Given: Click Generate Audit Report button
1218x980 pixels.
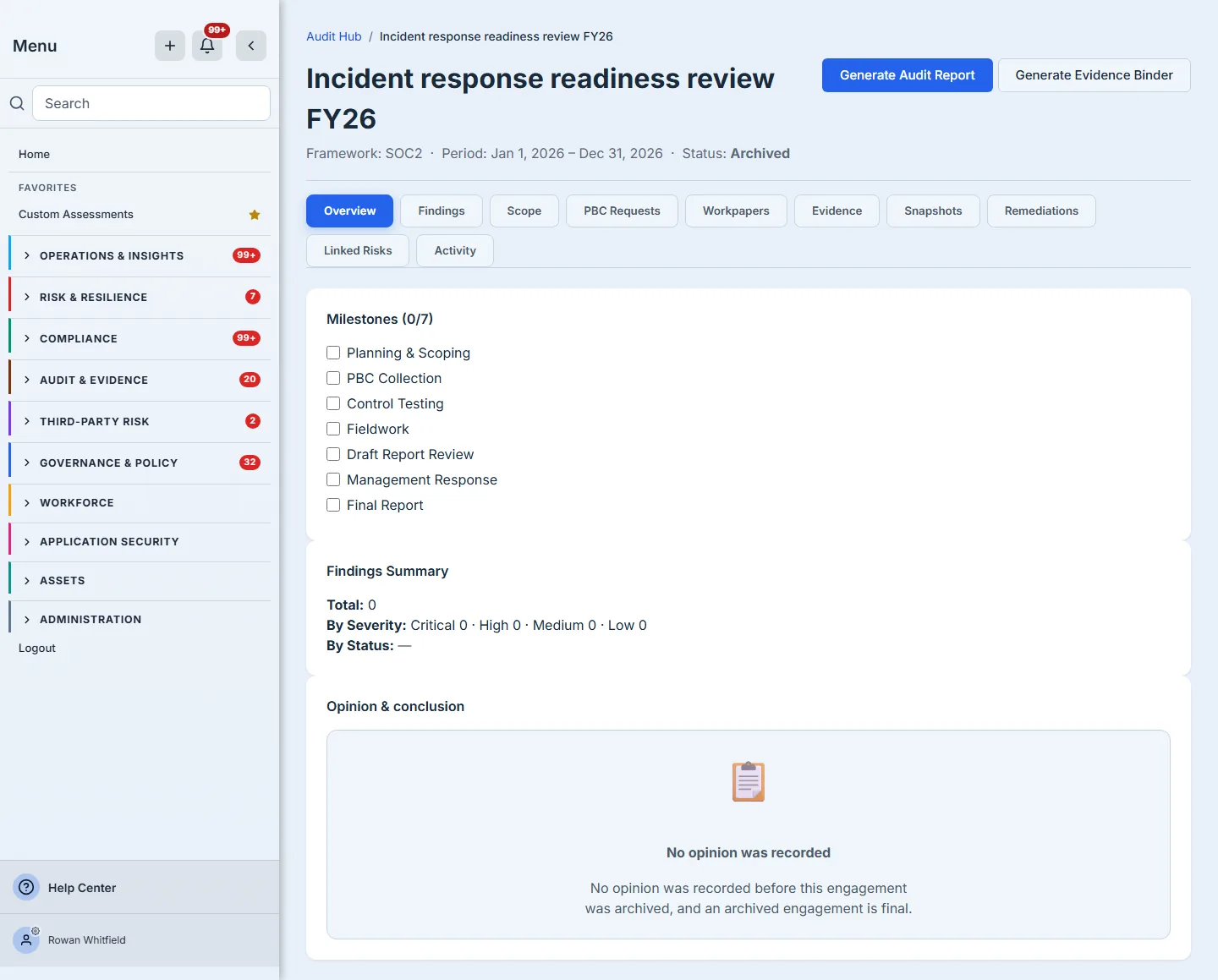Looking at the screenshot, I should point(908,75).
